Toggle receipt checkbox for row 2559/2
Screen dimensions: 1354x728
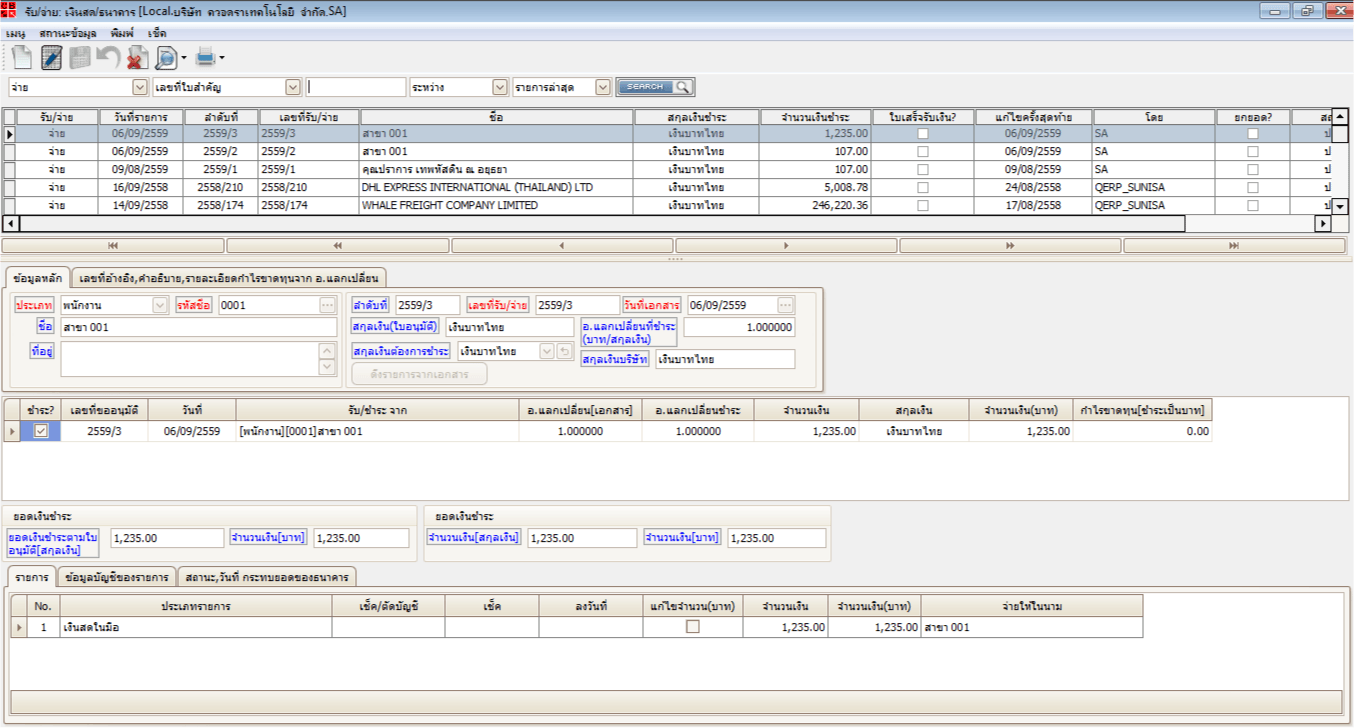pos(922,151)
